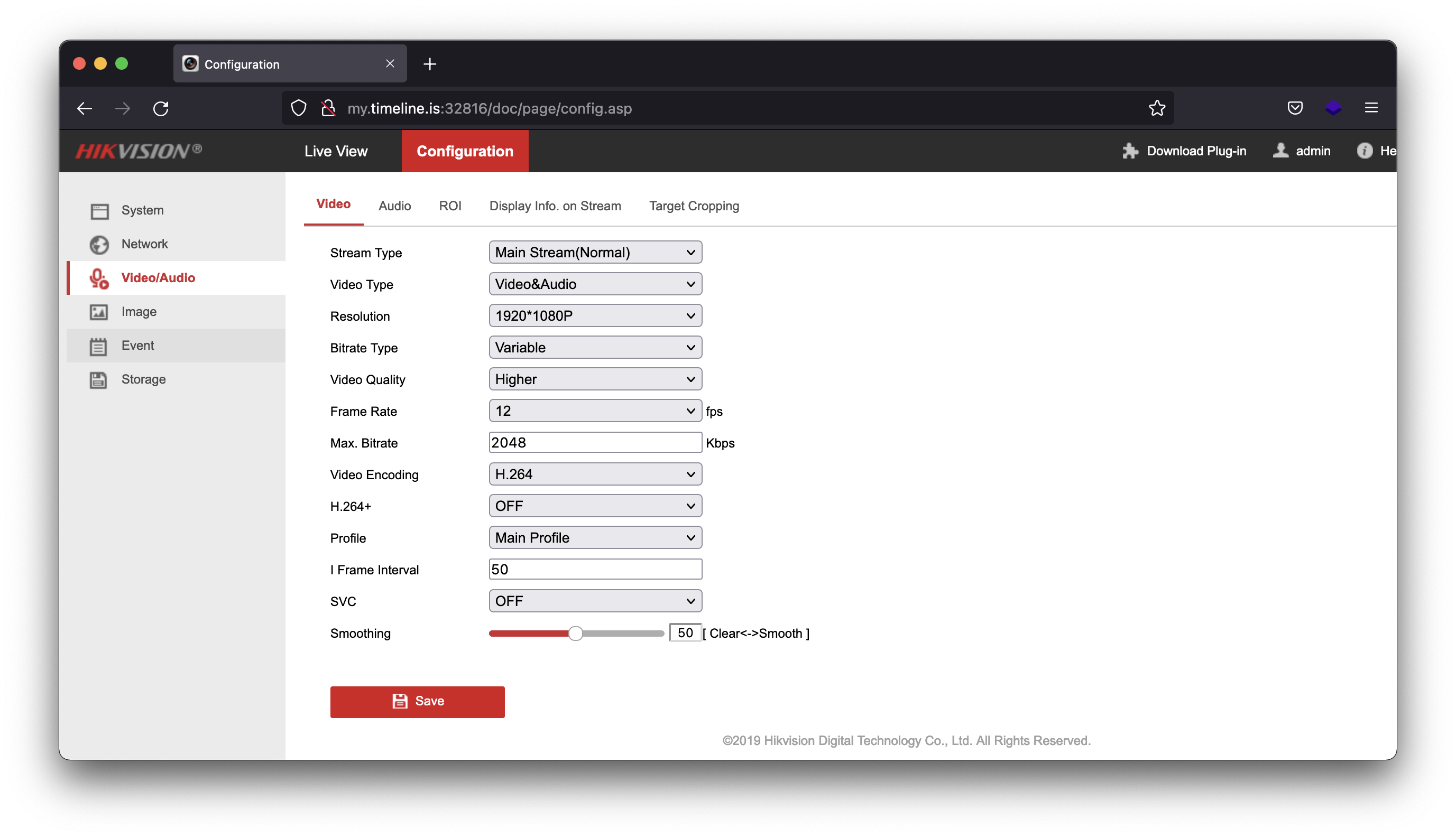Click the Max. Bitrate input field
Screen dimensions: 1456x838
click(595, 442)
